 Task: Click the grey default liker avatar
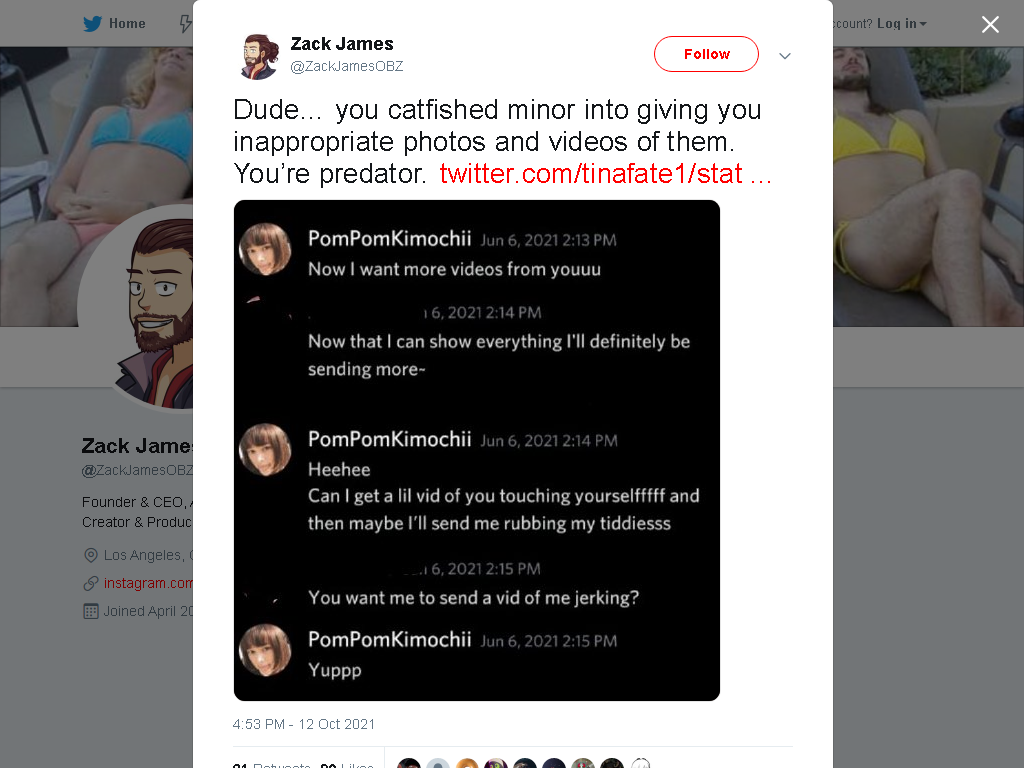tap(438, 763)
